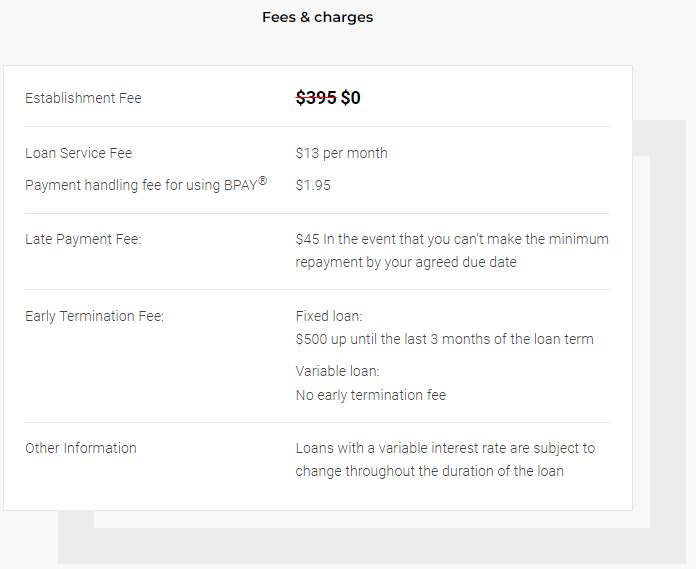Click the Fixed loan subheading
The image size is (696, 569).
coord(329,316)
